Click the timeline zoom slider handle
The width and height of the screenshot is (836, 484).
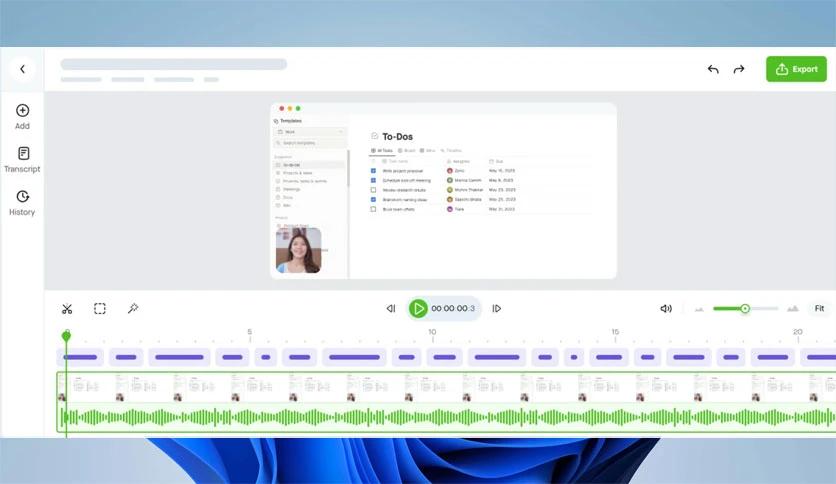point(745,309)
